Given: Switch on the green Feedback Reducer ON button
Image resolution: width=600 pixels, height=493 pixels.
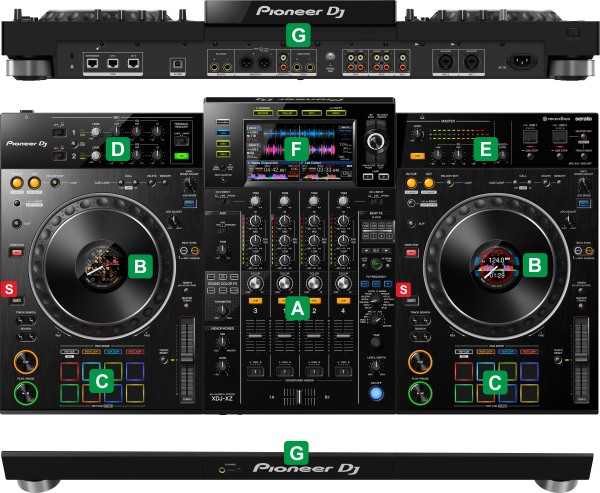Looking at the screenshot, I should point(181,156).
